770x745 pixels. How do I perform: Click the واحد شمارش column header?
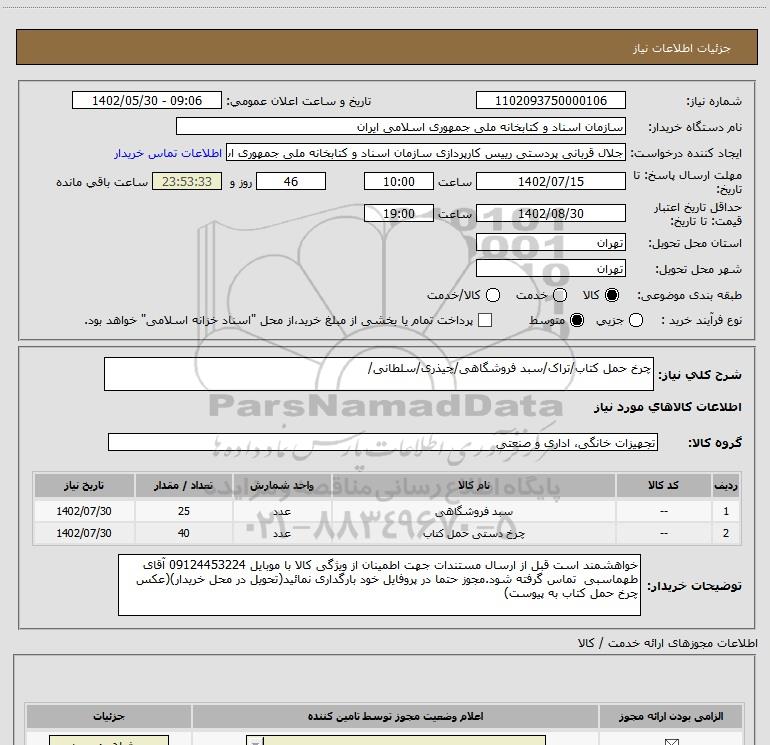point(282,485)
